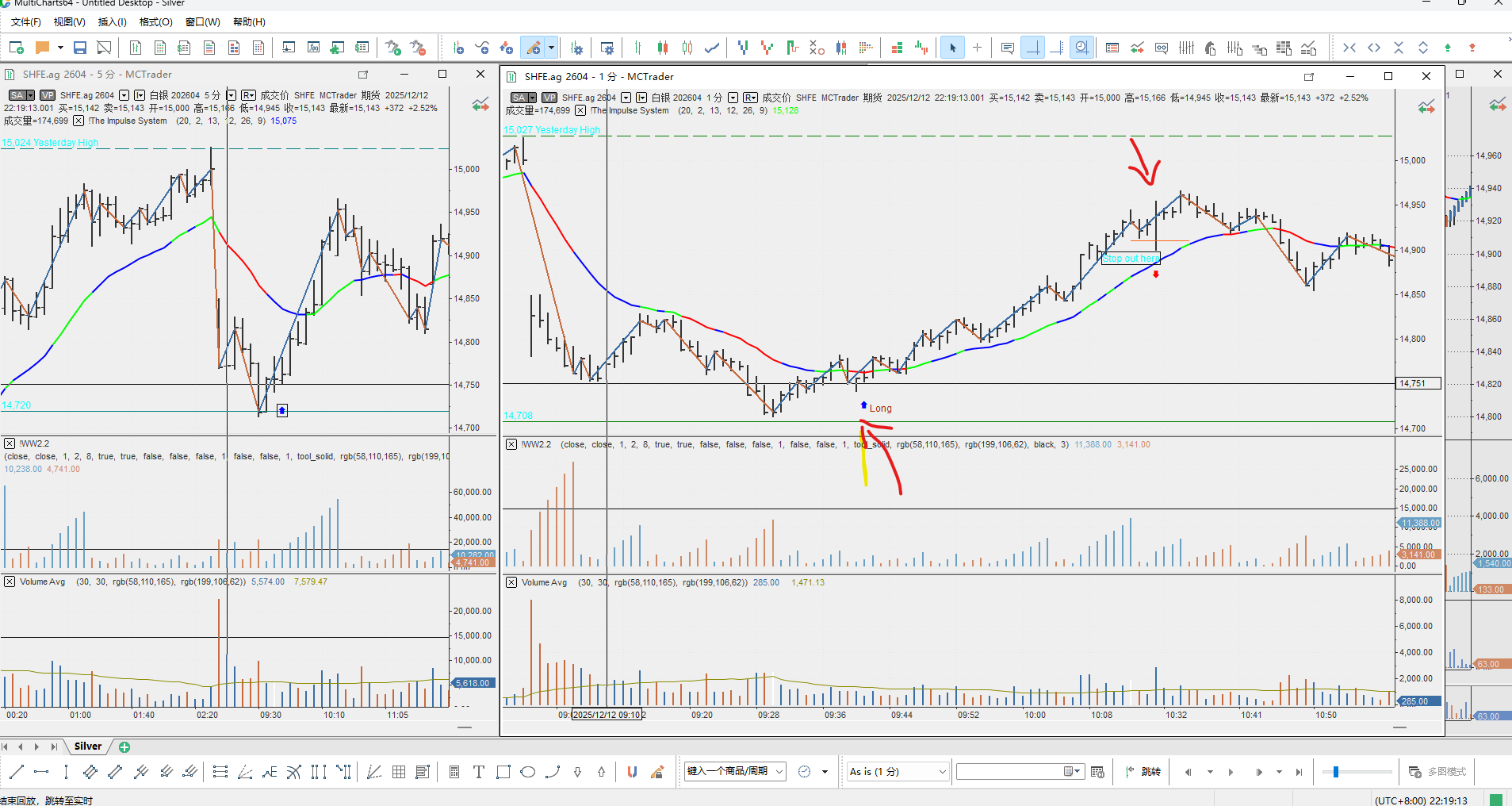Screen dimensions: 1512x806
Task: Toggle the highlighted clock marker toolbar button
Action: pos(1081,48)
